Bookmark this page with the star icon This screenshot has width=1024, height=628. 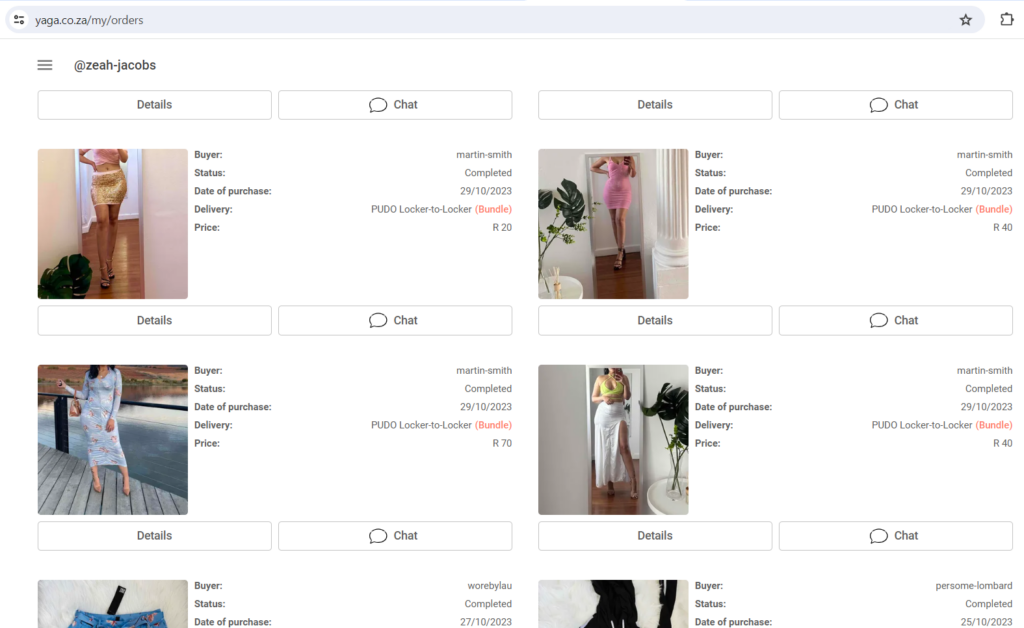(x=965, y=20)
